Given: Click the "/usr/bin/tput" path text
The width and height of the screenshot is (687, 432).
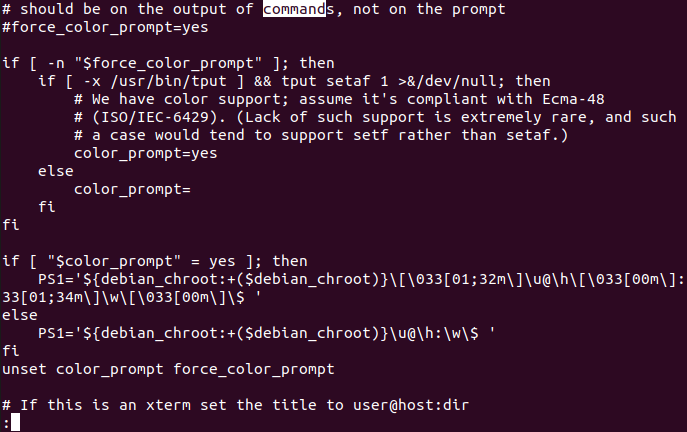Looking at the screenshot, I should pos(169,81).
